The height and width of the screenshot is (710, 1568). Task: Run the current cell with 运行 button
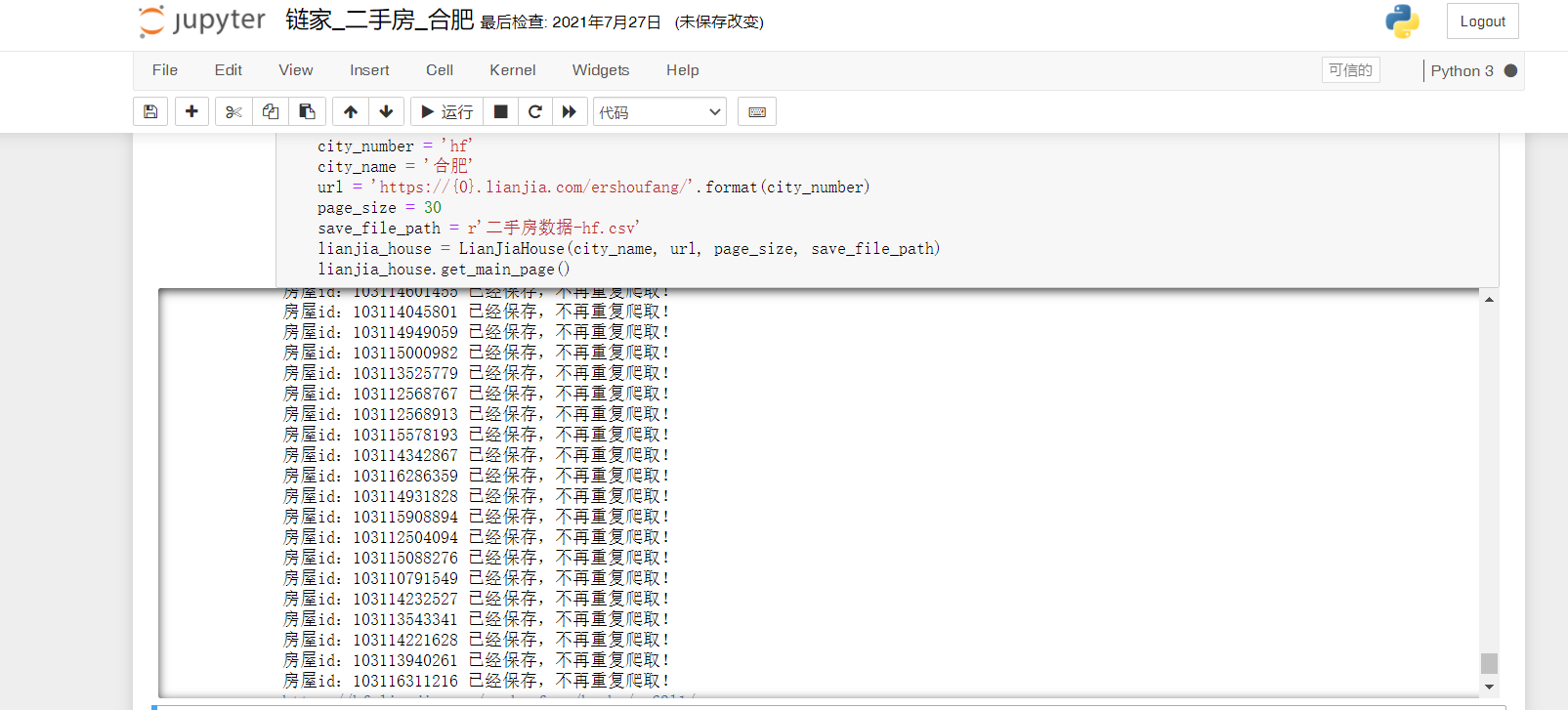pyautogui.click(x=446, y=111)
